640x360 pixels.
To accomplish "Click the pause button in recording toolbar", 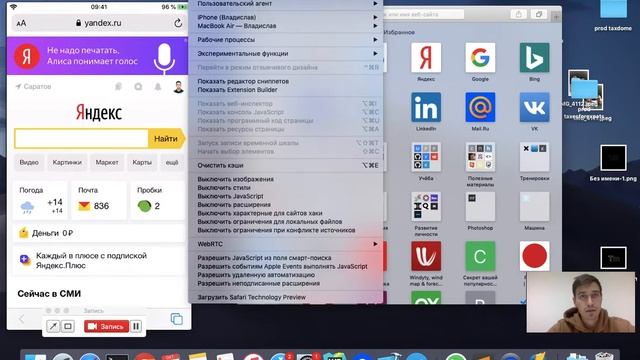I will point(136,326).
